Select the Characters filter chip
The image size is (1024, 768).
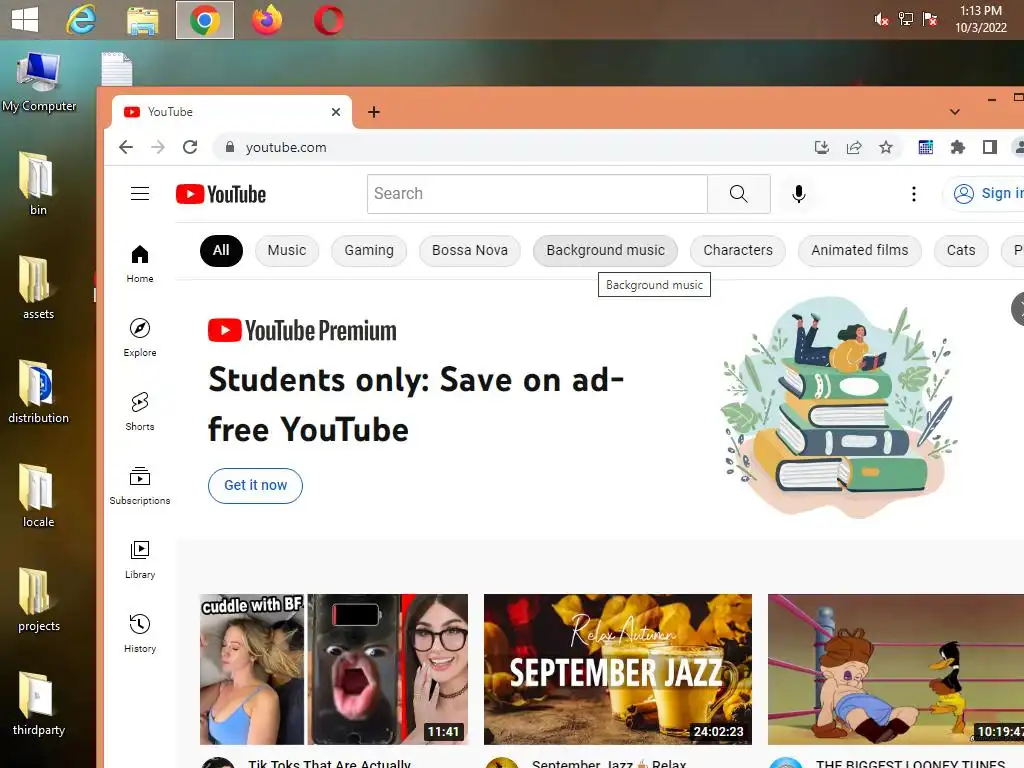click(x=738, y=250)
